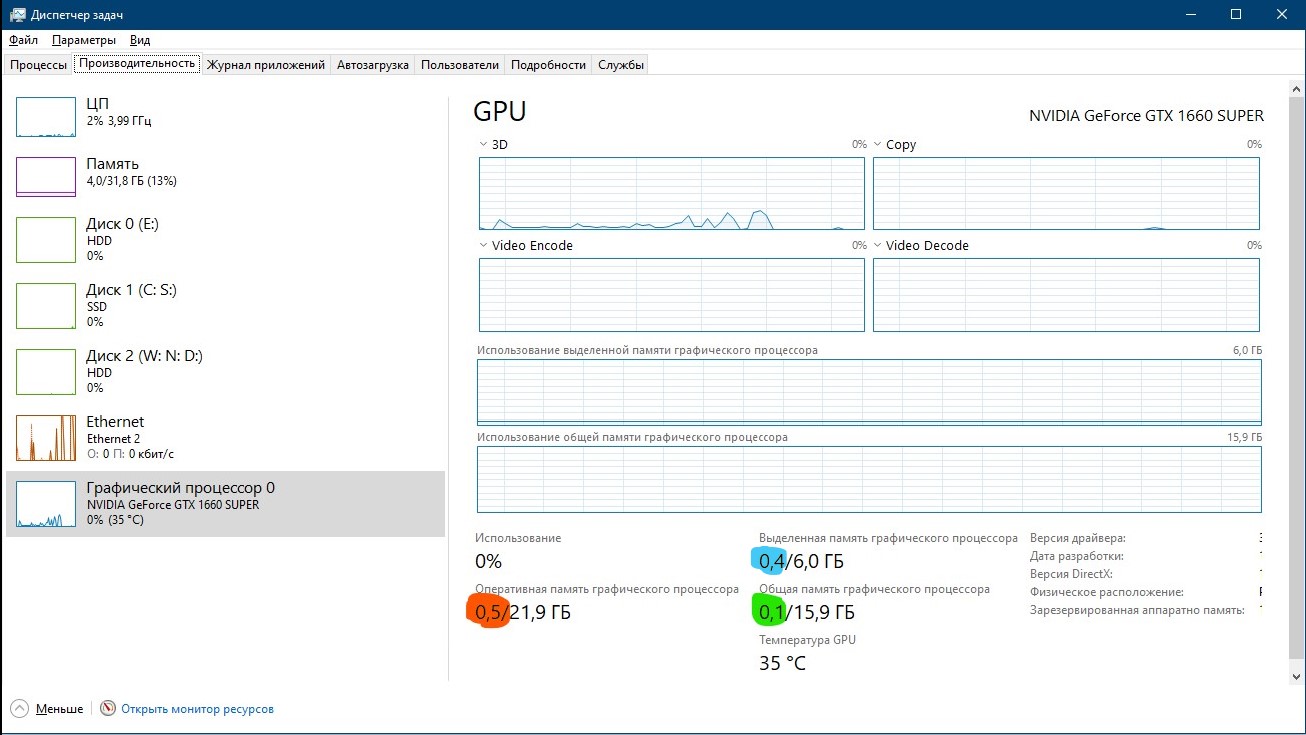Click the Графический процессор 0 thumbnail

point(46,504)
